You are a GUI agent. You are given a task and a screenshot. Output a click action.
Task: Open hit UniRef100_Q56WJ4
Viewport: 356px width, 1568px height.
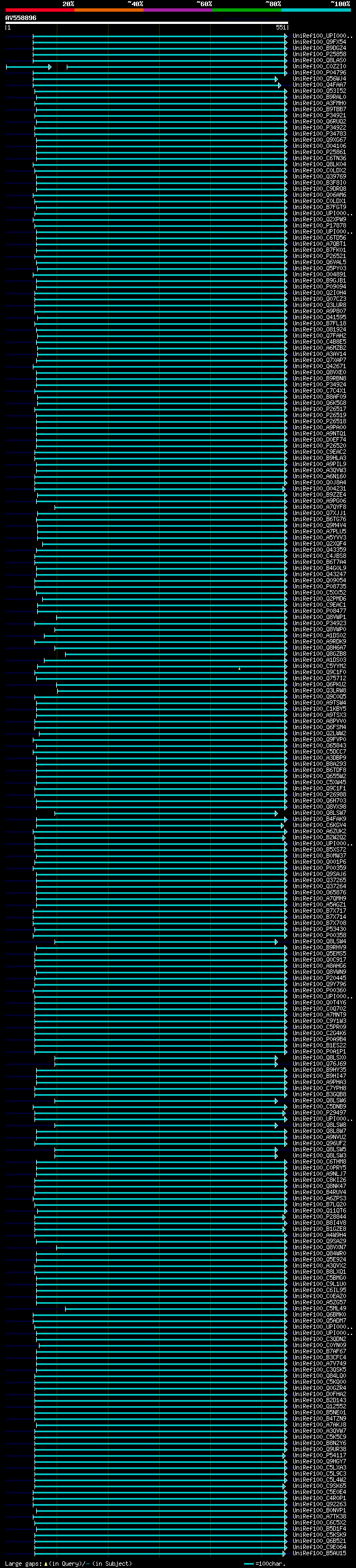tap(319, 78)
